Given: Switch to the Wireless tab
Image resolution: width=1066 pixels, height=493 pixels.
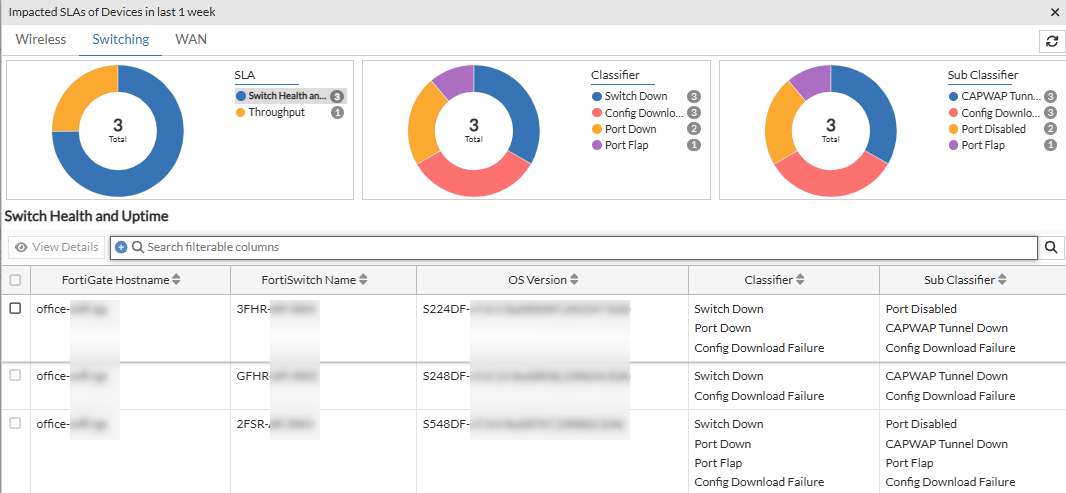Looking at the screenshot, I should (x=41, y=39).
